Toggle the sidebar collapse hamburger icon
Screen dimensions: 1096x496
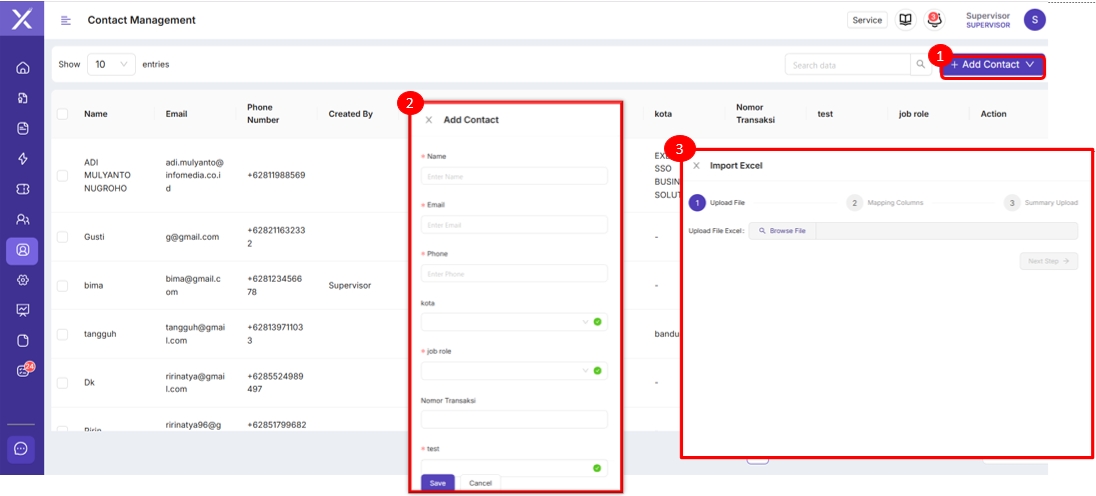(66, 20)
